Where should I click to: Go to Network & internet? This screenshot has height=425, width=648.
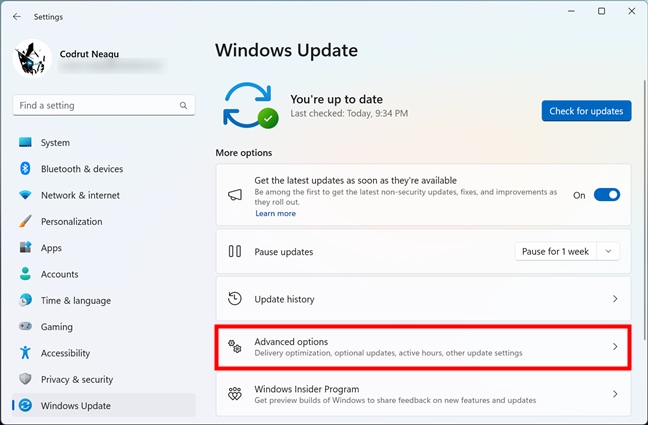click(x=80, y=195)
